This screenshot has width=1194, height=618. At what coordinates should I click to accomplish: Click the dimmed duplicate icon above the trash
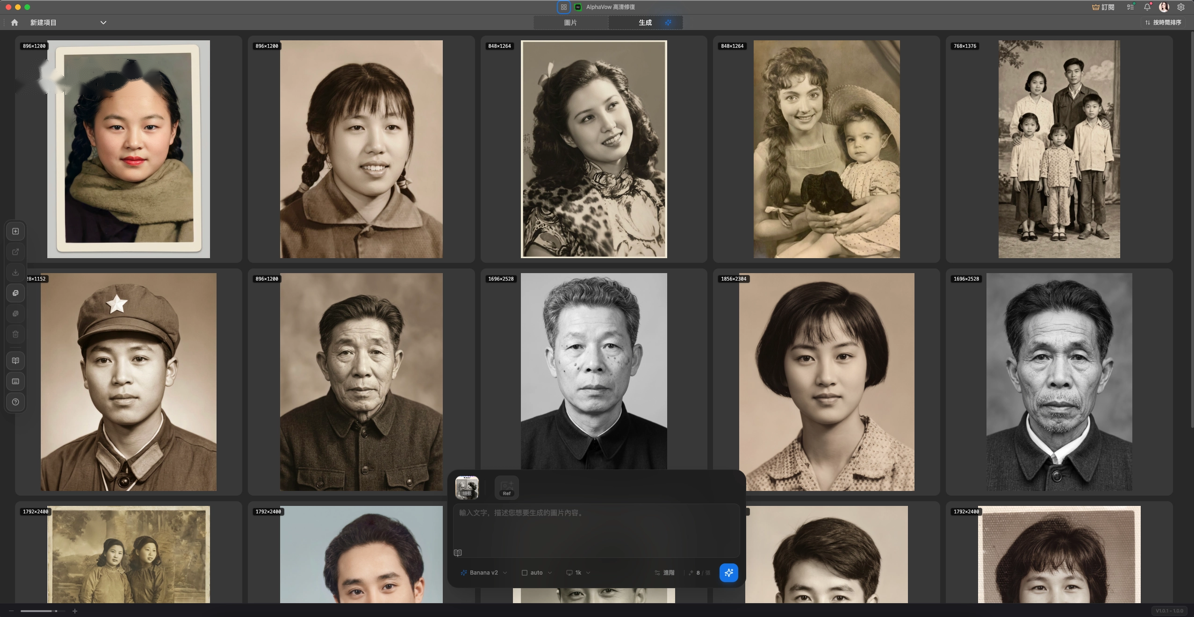[x=16, y=314]
